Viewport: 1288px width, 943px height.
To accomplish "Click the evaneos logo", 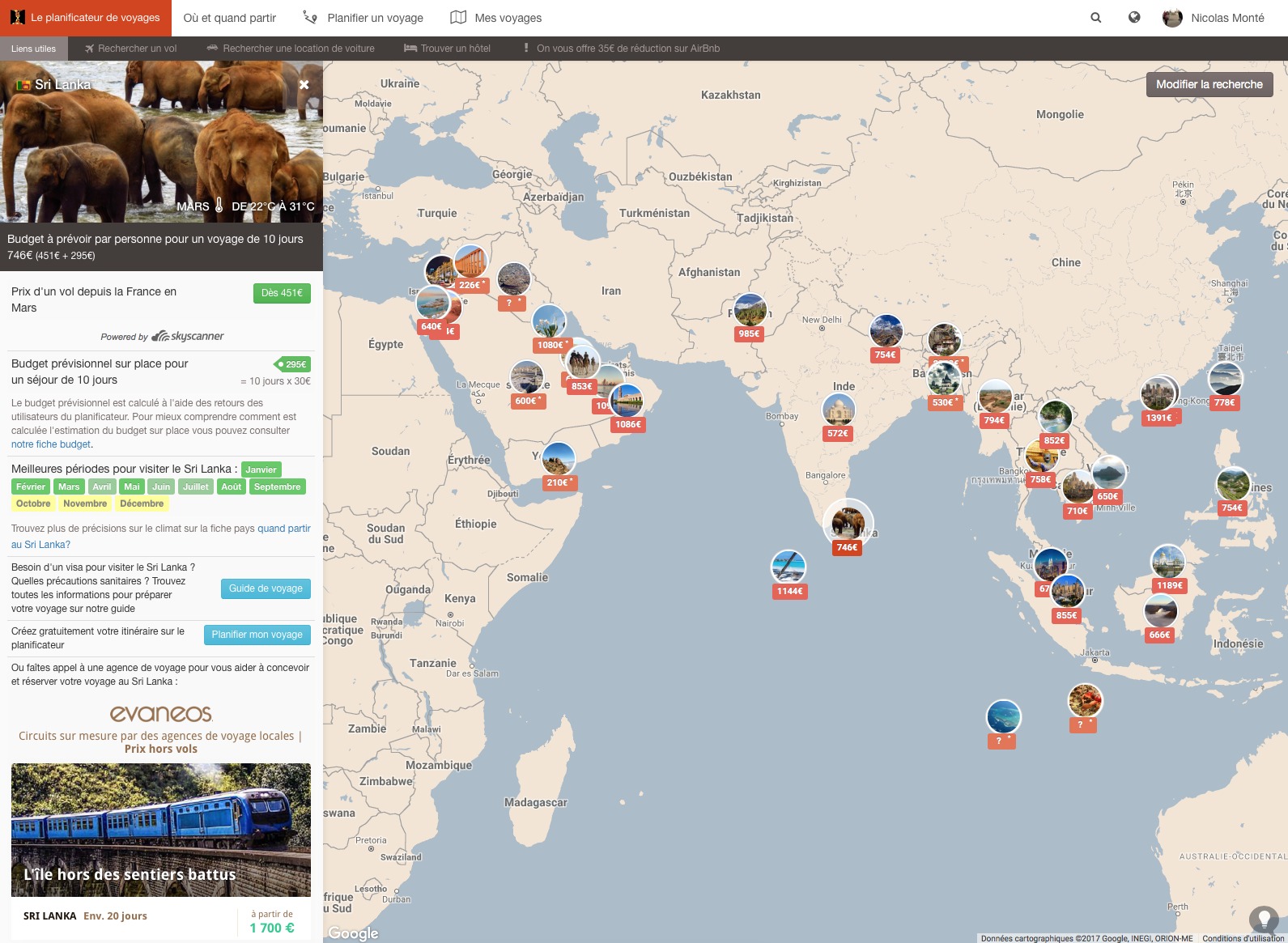I will [x=161, y=713].
